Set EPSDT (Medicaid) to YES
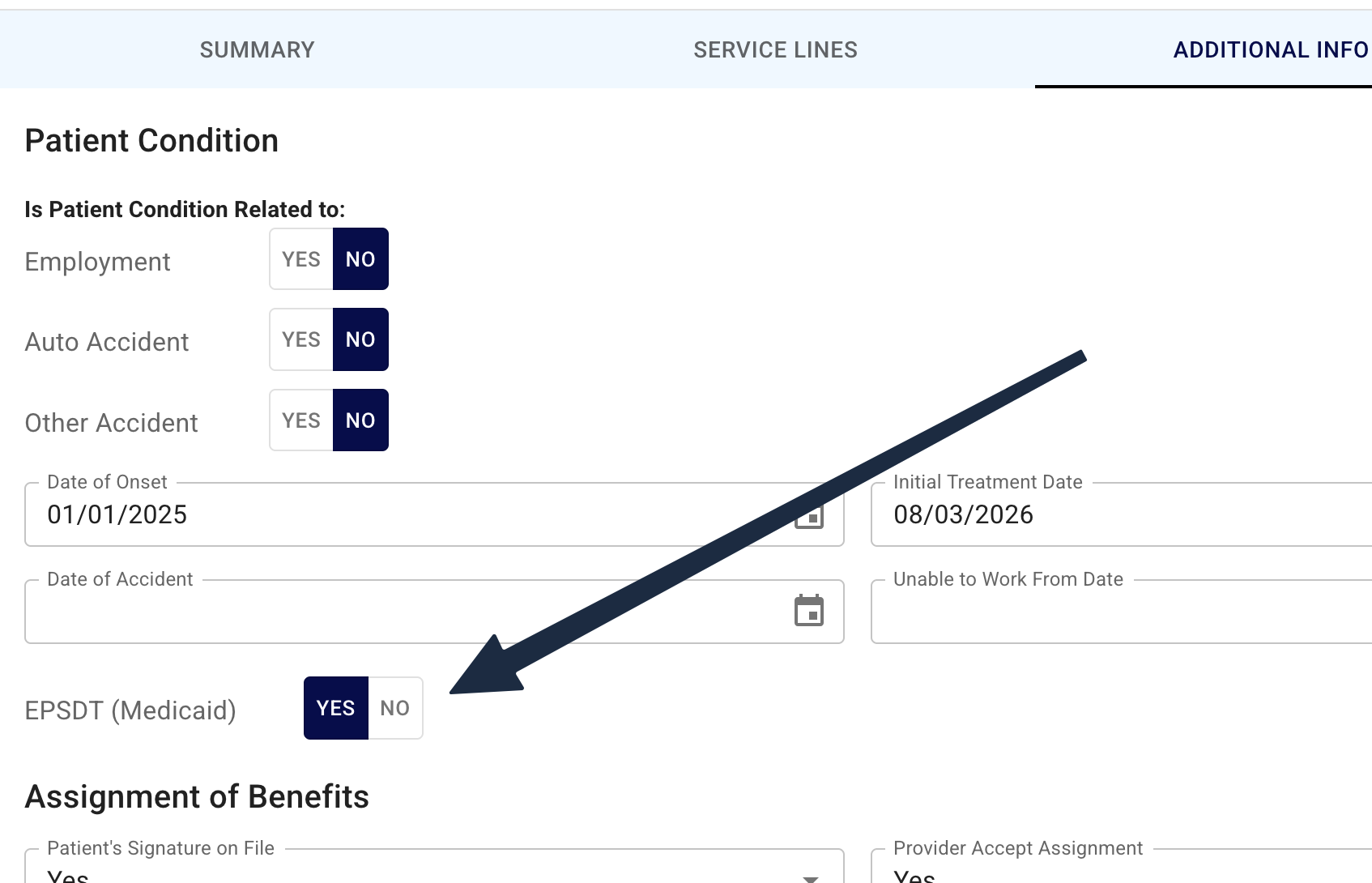Viewport: 1372px width, 883px height. (x=336, y=708)
